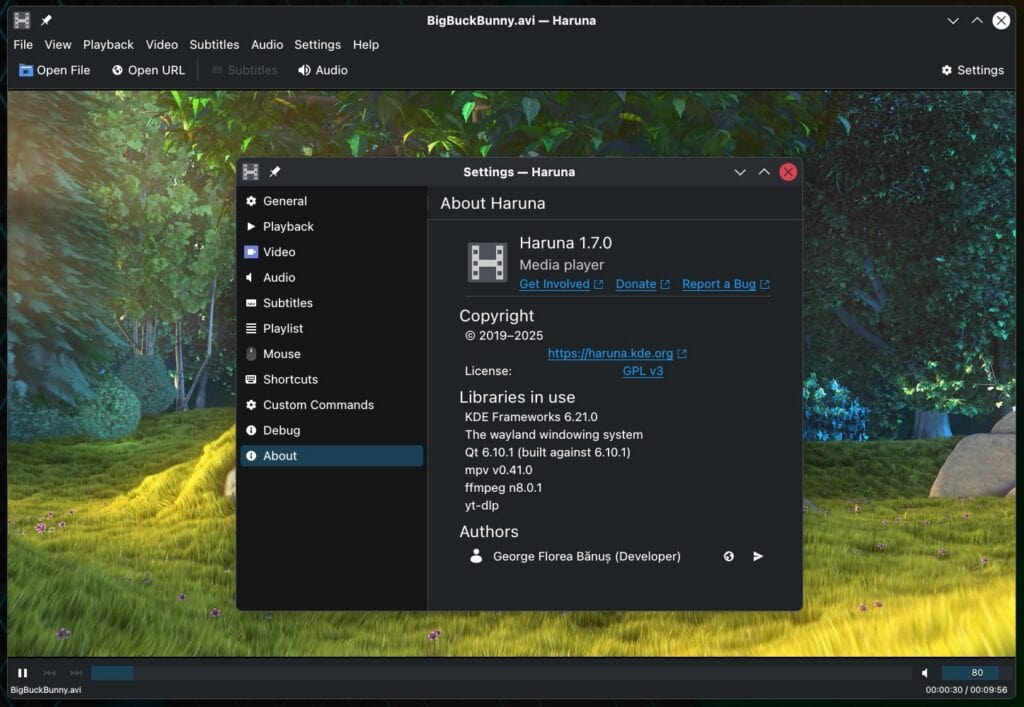Click the chevron-down on the Settings window titlebar
The height and width of the screenshot is (707, 1024).
(740, 171)
